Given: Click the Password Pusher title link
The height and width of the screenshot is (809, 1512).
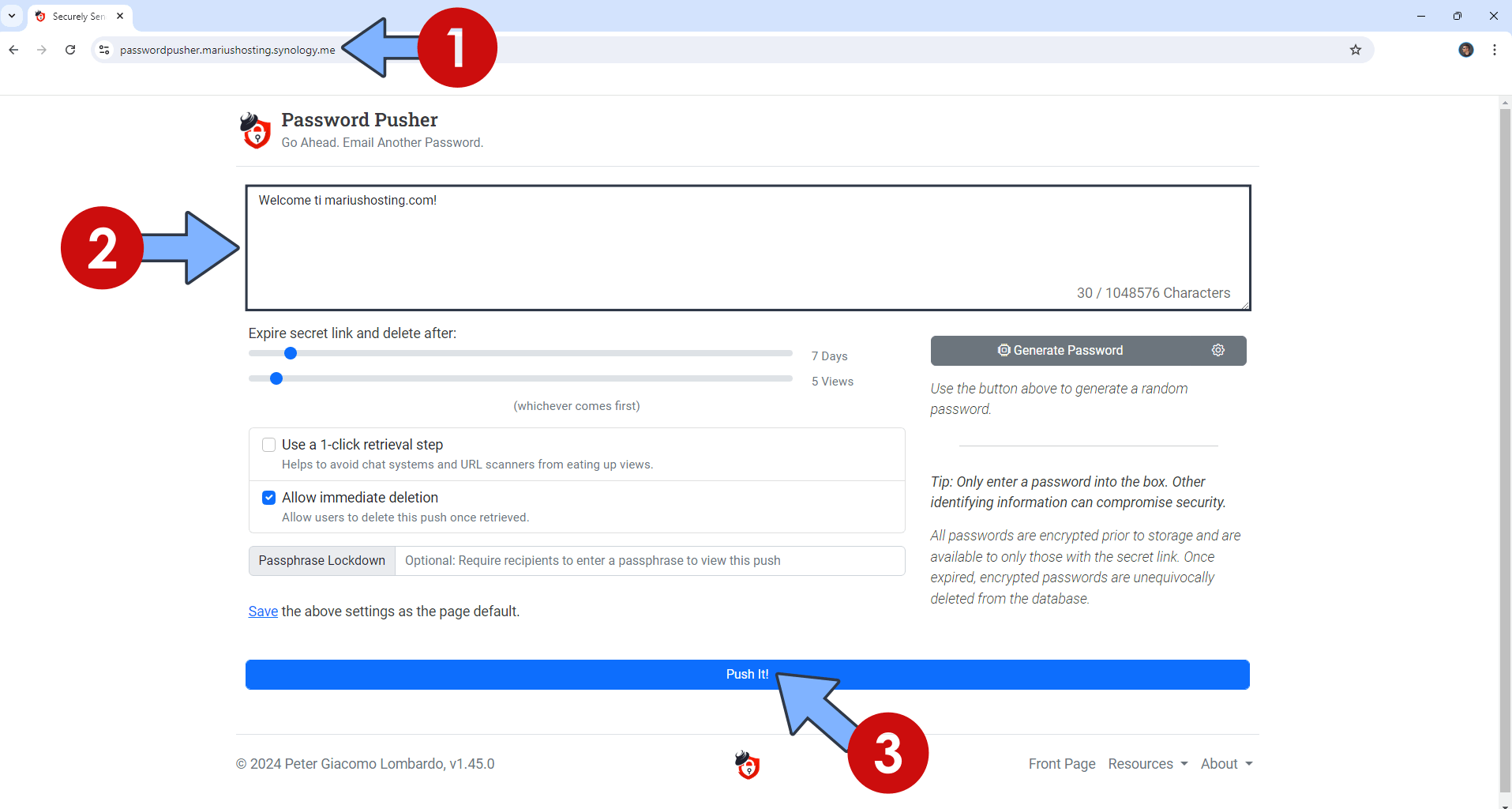Looking at the screenshot, I should pos(359,120).
